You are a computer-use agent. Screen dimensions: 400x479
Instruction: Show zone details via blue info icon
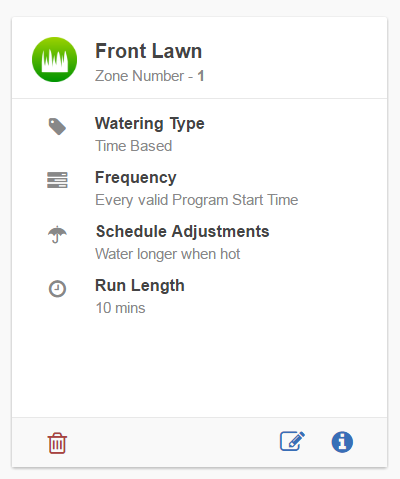point(342,442)
